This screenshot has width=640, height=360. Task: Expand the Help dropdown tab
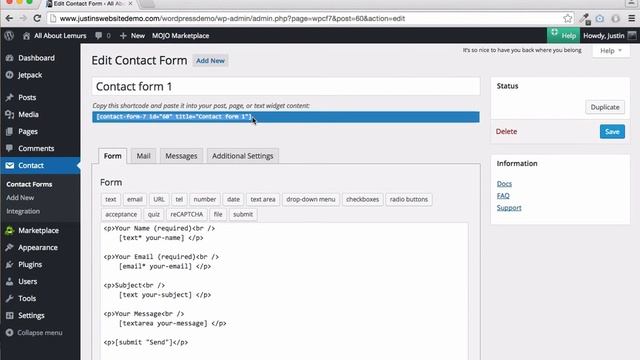611,51
